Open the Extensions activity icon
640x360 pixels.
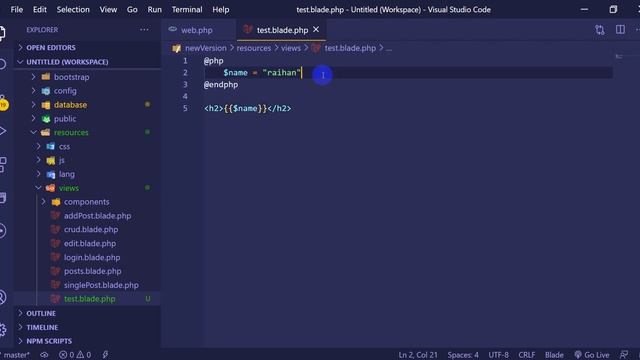[x=2, y=164]
